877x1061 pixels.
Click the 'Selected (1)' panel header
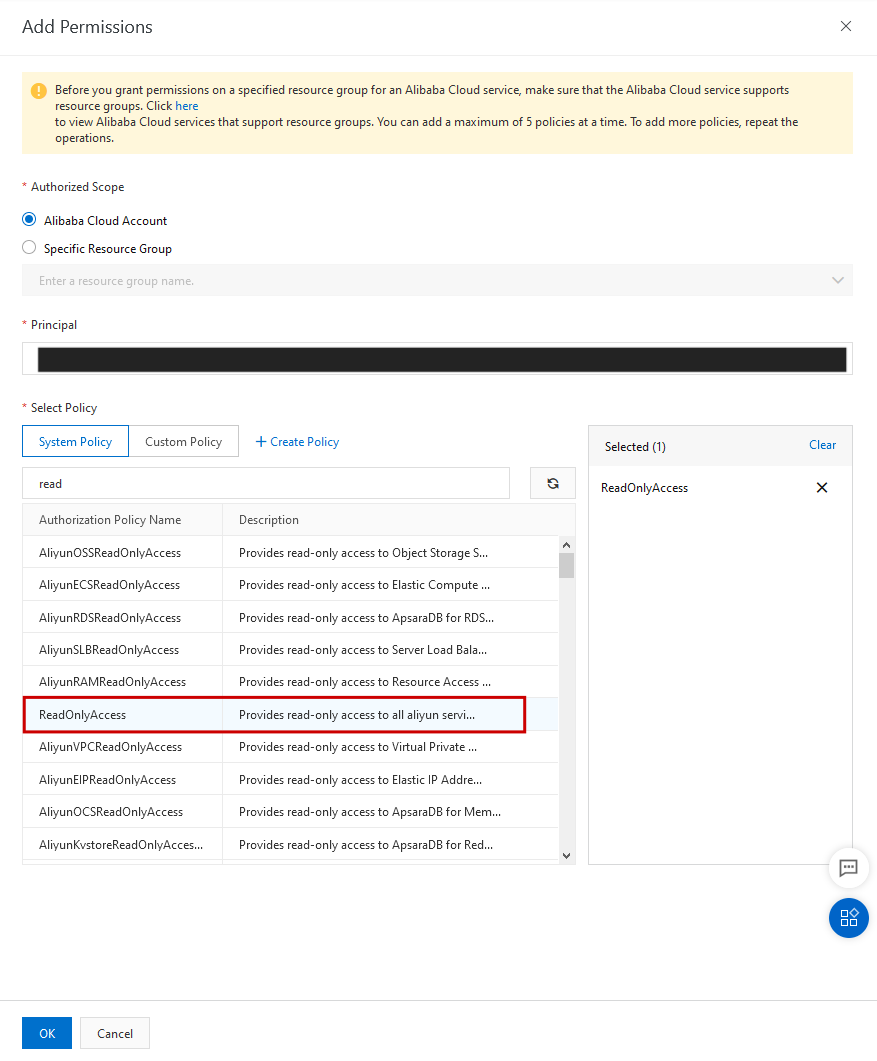(x=635, y=446)
